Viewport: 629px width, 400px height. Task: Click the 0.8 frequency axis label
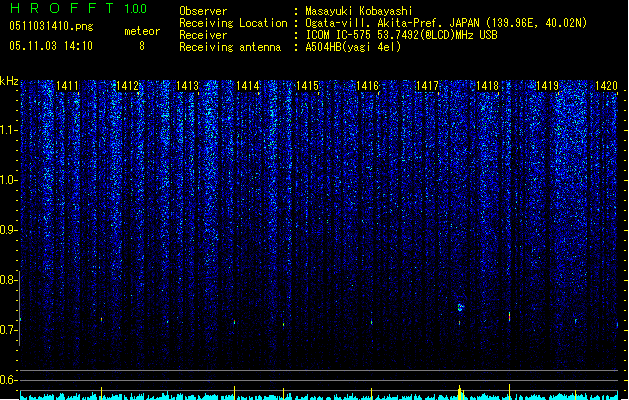coord(8,280)
